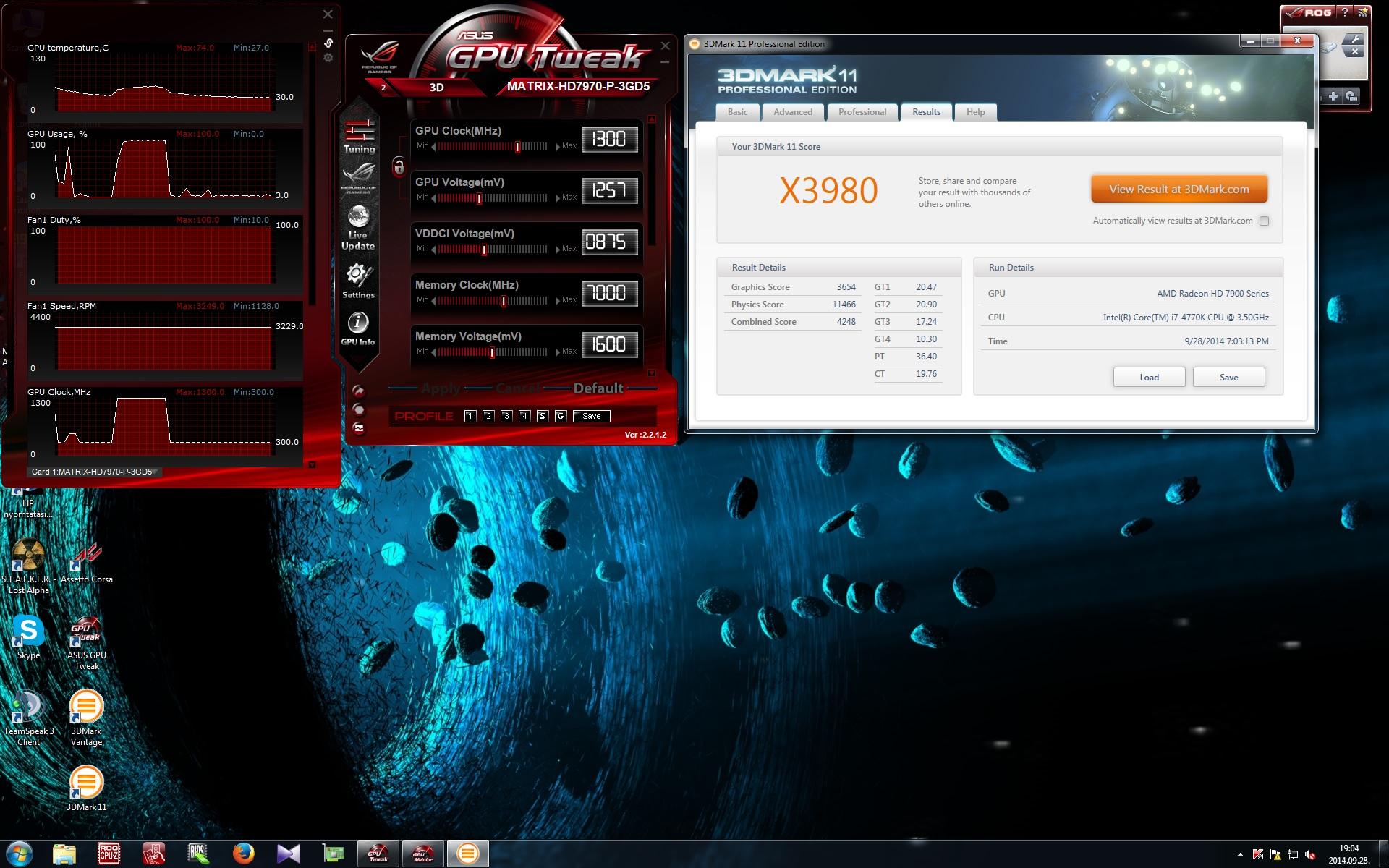Open GPU Tweak Settings
Viewport: 1389px width, 868px height.
click(x=358, y=281)
